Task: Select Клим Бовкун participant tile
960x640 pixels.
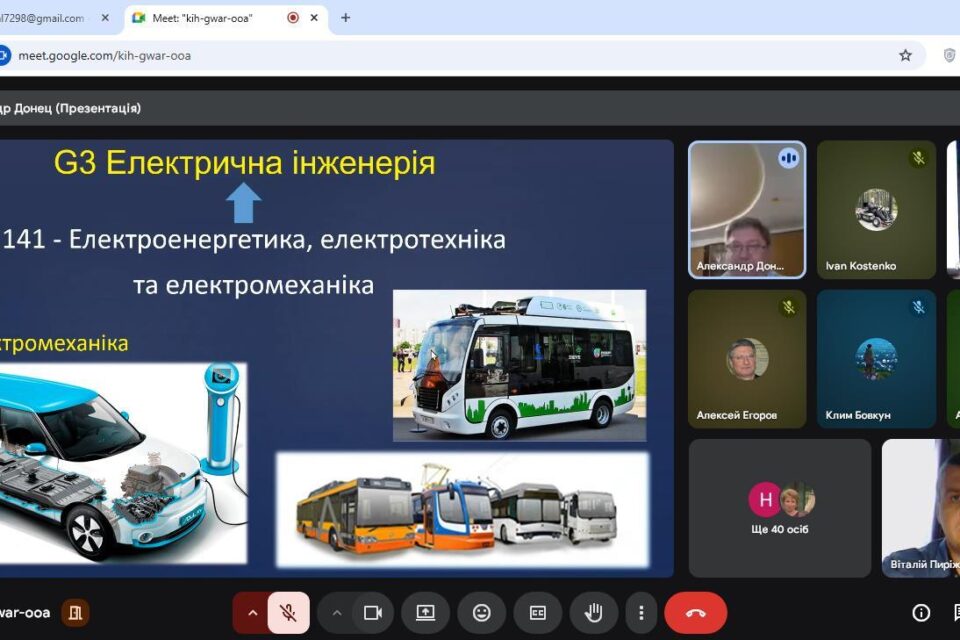Action: 876,359
